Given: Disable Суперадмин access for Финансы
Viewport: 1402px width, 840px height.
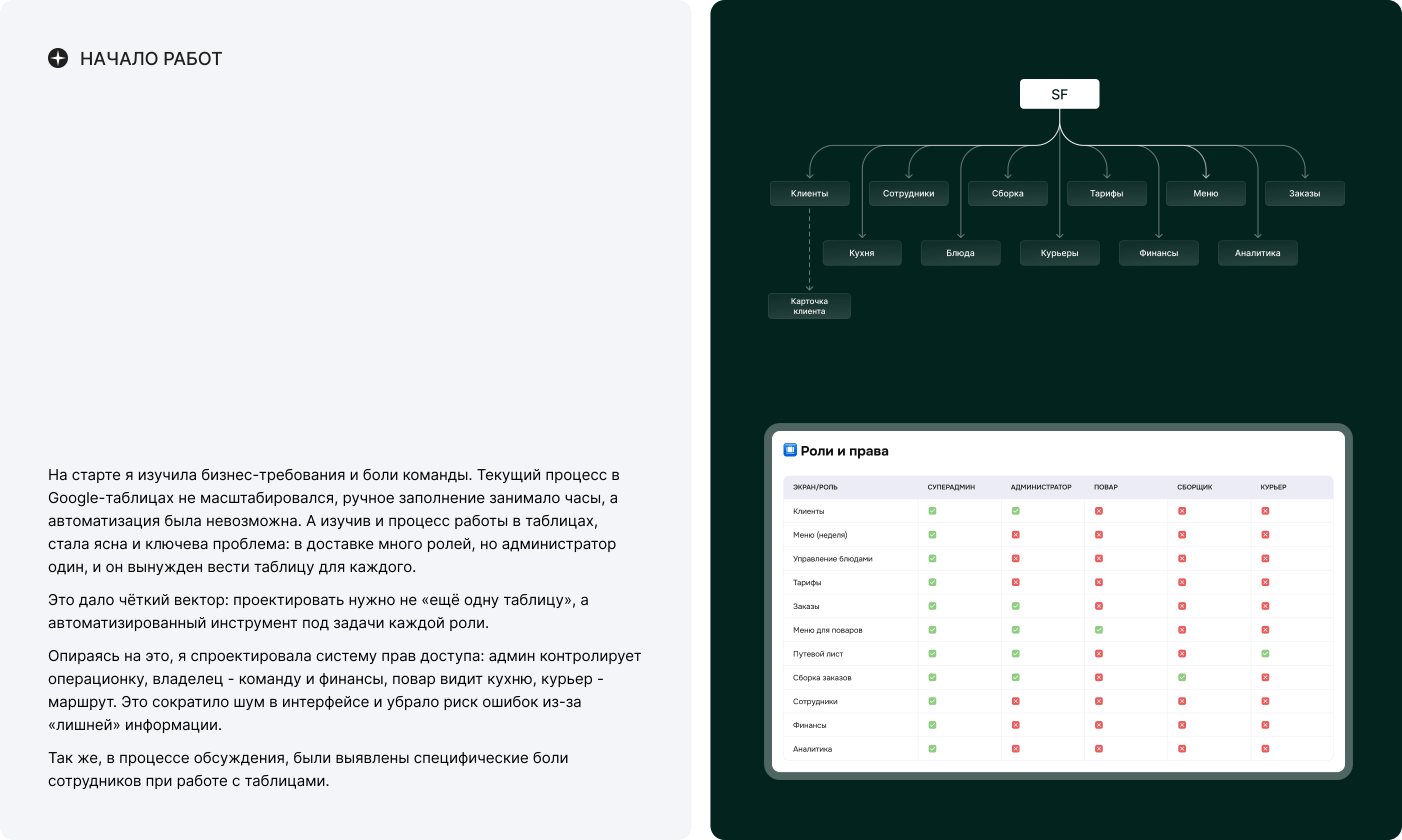Looking at the screenshot, I should (932, 724).
